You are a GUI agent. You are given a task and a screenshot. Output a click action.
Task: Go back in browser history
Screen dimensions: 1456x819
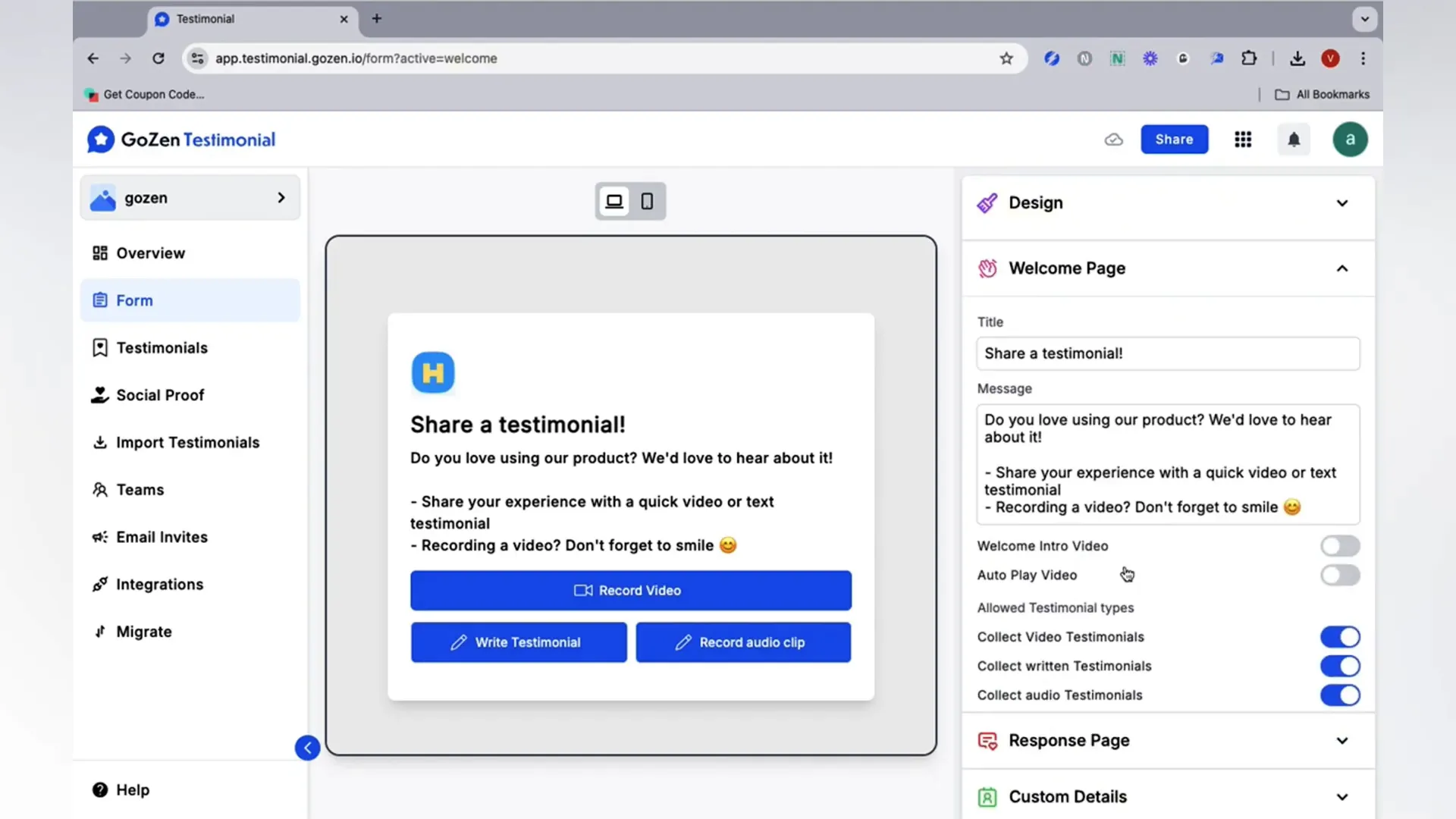[93, 58]
